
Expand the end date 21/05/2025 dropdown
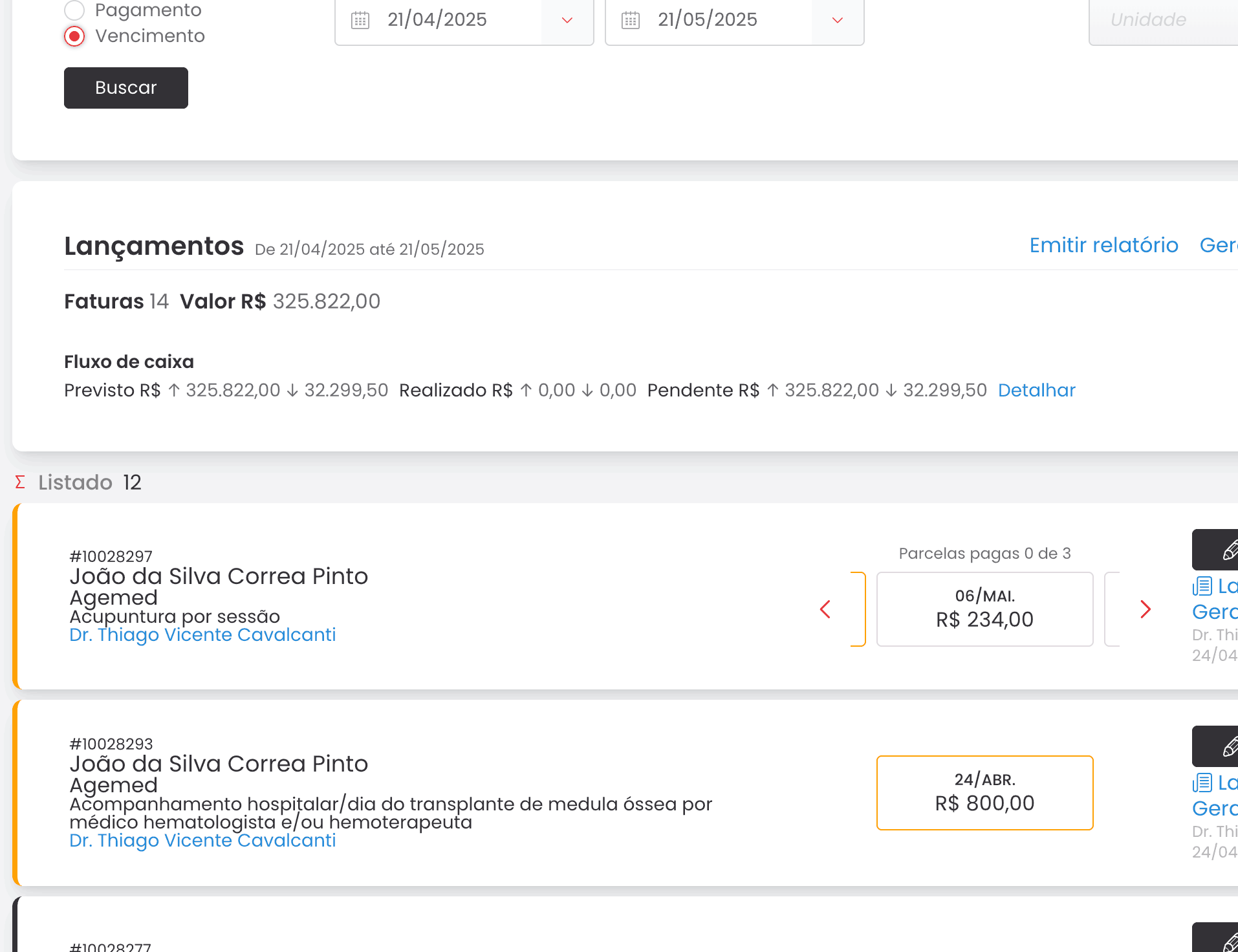pyautogui.click(x=838, y=20)
